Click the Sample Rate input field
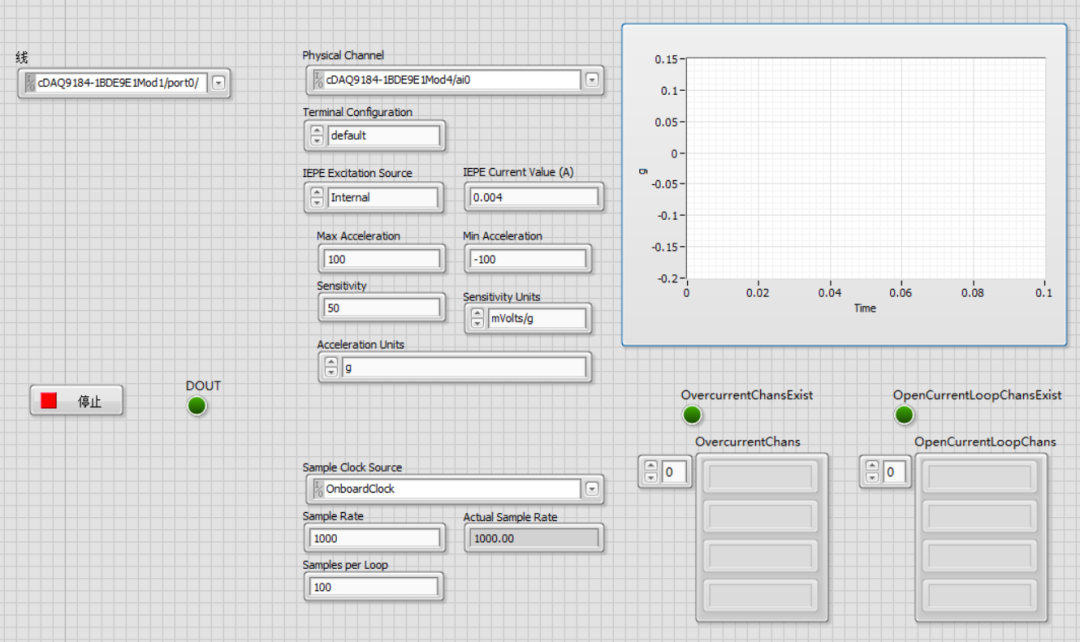Image resolution: width=1080 pixels, height=642 pixels. 375,538
